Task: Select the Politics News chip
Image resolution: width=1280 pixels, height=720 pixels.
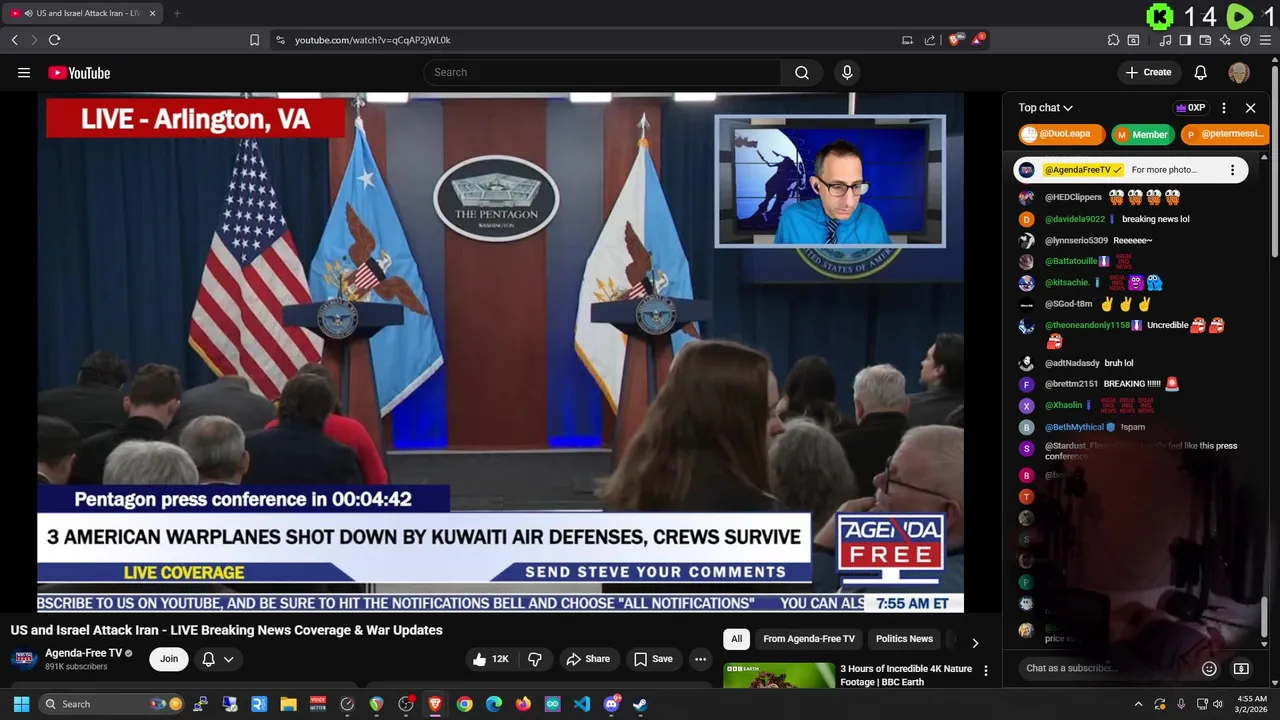Action: click(x=904, y=639)
